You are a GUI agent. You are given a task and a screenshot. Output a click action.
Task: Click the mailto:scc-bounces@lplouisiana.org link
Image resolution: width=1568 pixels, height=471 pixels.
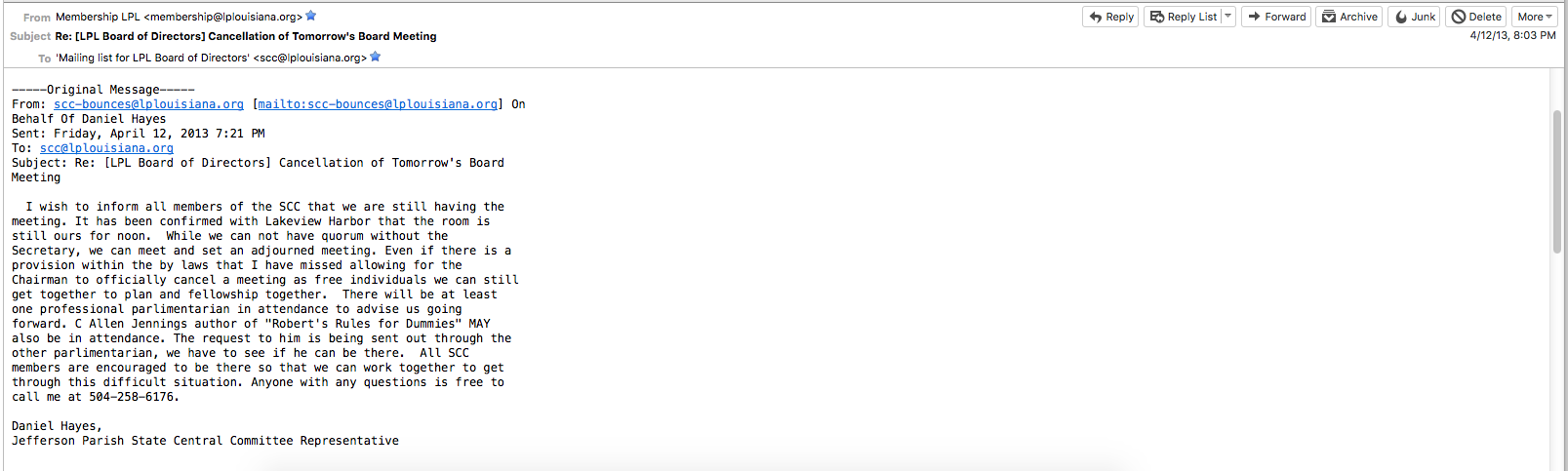pos(378,104)
